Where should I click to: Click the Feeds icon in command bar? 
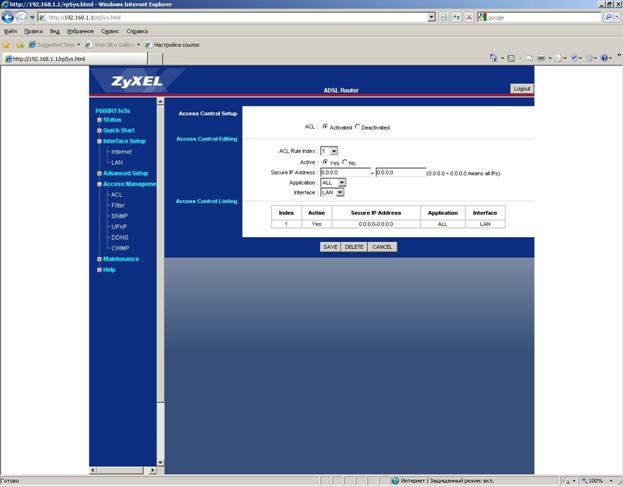511,58
